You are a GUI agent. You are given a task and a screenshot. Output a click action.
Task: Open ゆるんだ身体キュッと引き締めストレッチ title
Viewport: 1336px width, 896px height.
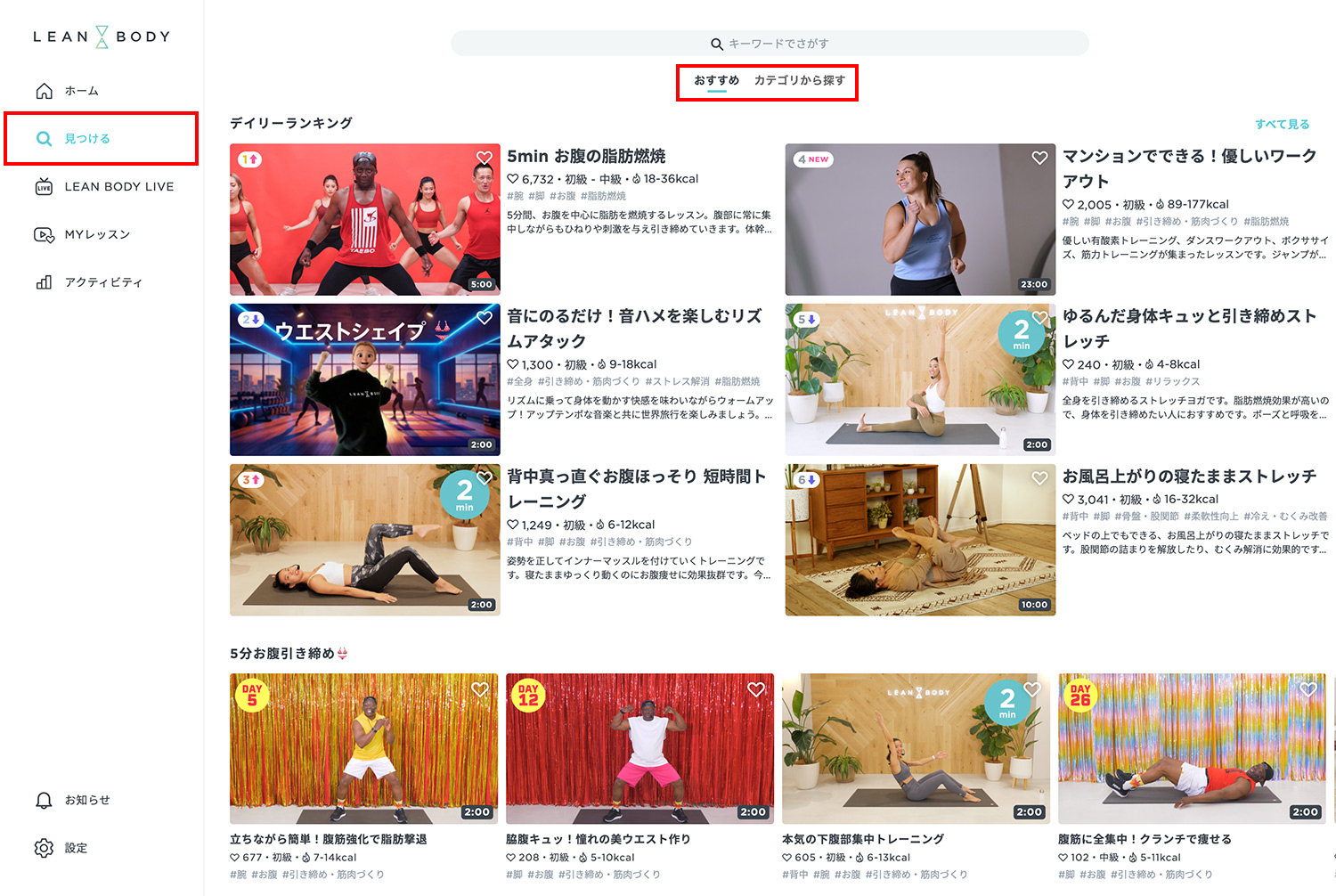pos(1189,329)
